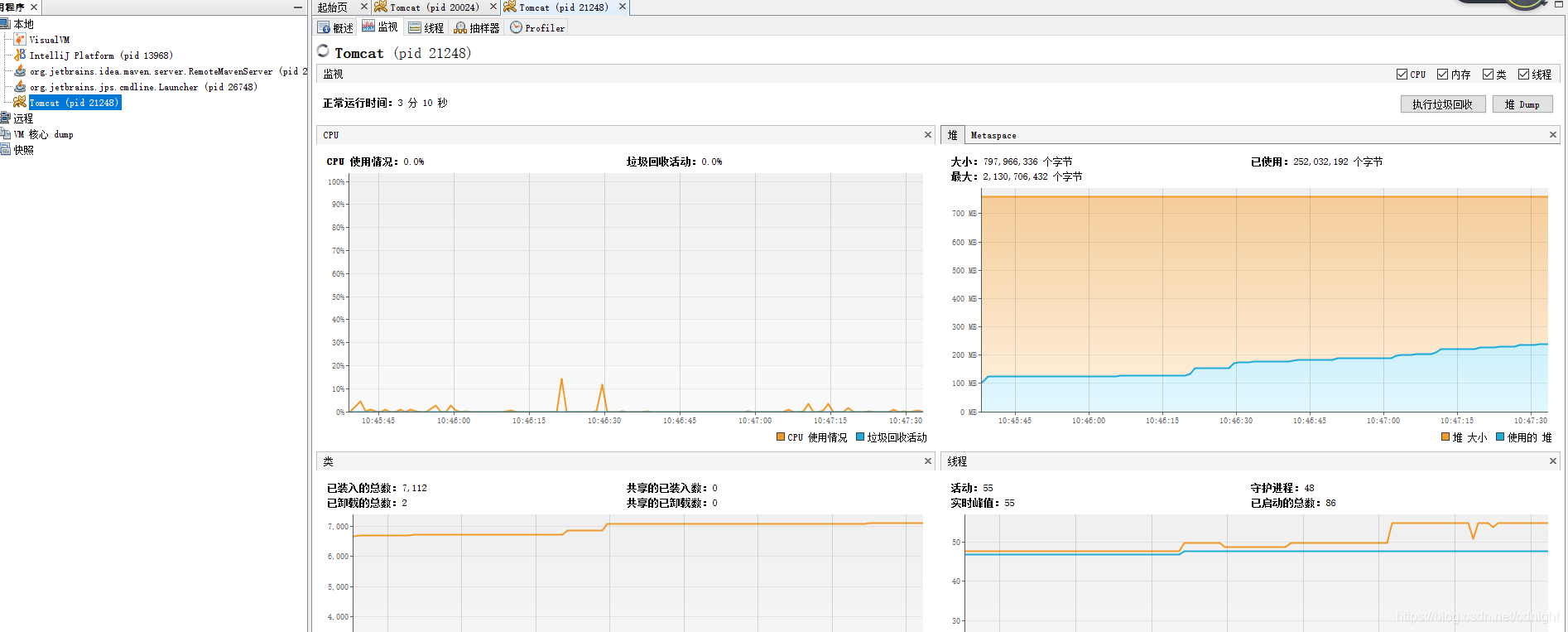Image resolution: width=1568 pixels, height=632 pixels.
Task: Open the 线程 threads tab
Action: click(x=426, y=27)
